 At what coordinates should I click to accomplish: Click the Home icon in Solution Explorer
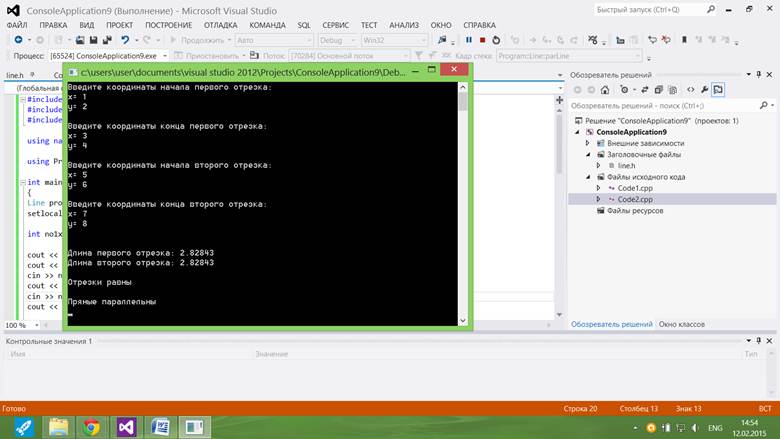point(605,89)
